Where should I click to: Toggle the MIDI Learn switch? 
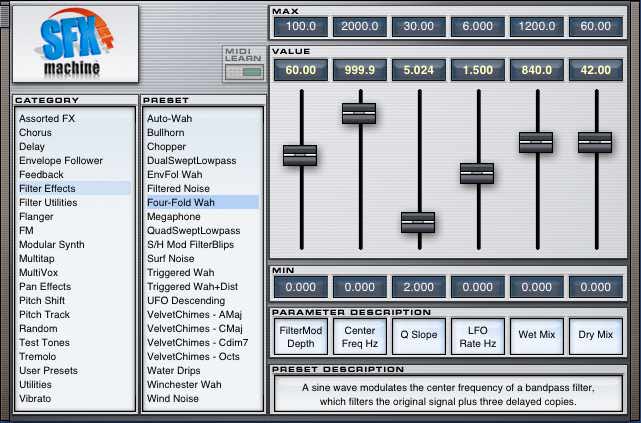(244, 72)
